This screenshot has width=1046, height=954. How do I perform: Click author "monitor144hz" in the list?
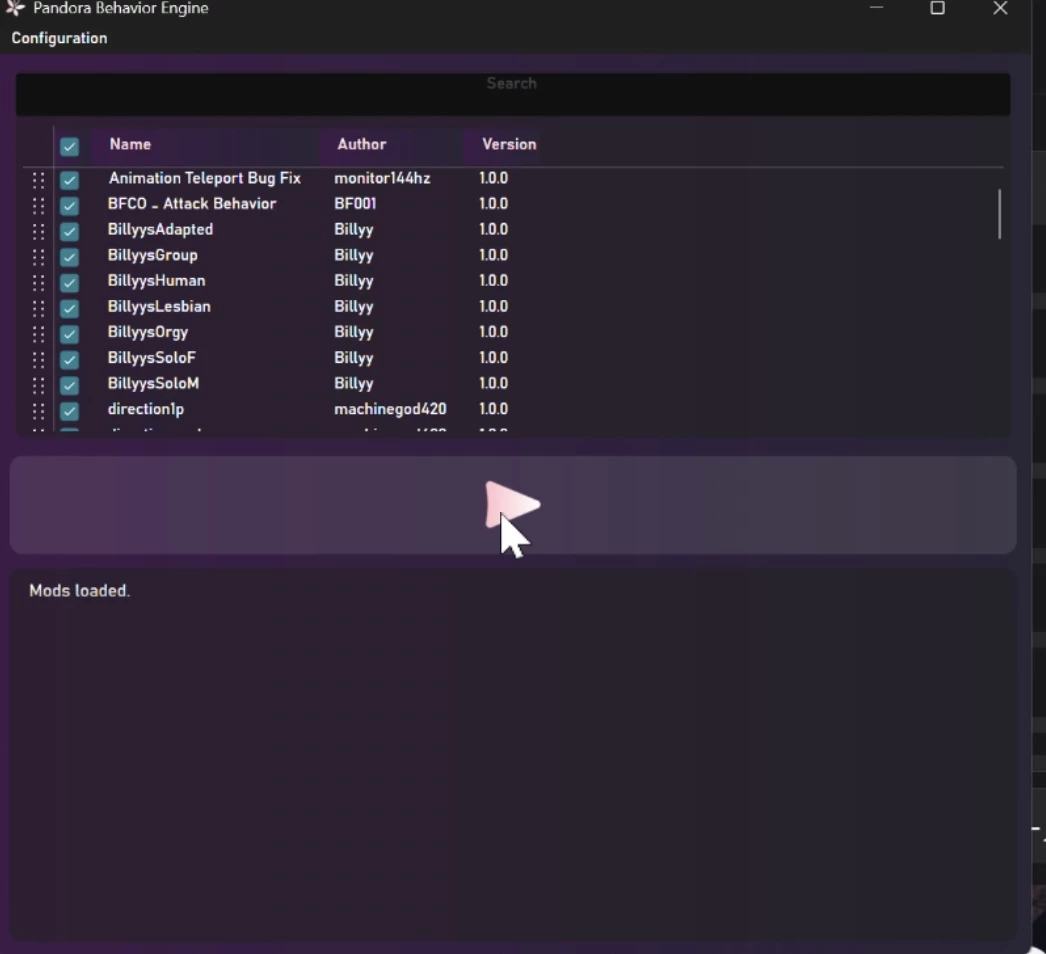382,178
